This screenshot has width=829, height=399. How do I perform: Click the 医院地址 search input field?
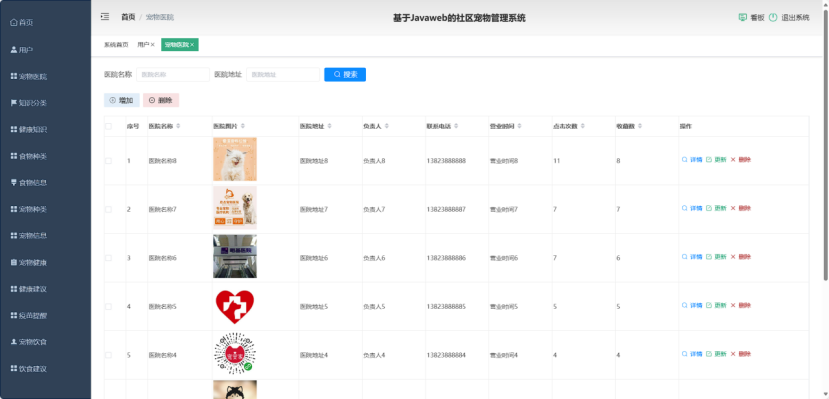tap(283, 75)
